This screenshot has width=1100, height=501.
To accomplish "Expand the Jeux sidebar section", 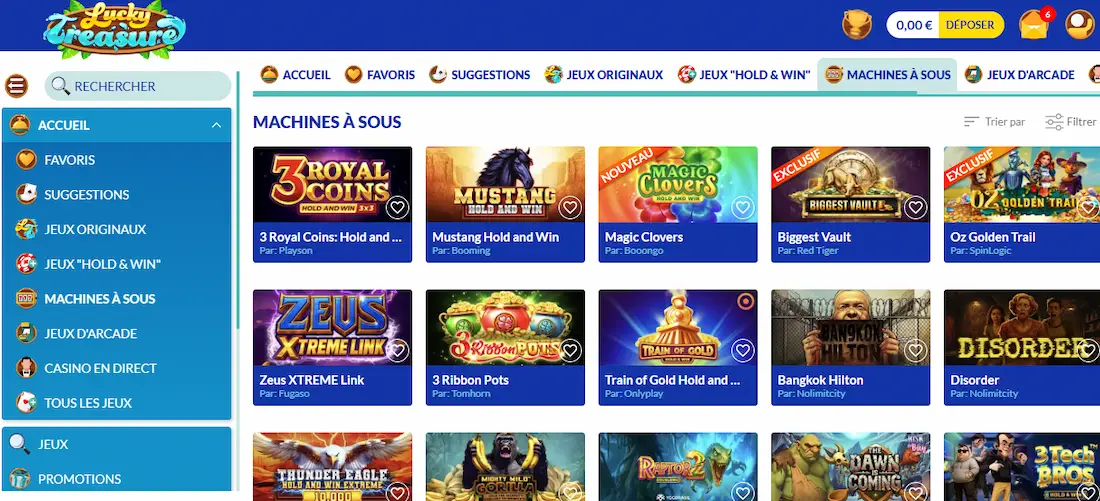I will (x=116, y=444).
